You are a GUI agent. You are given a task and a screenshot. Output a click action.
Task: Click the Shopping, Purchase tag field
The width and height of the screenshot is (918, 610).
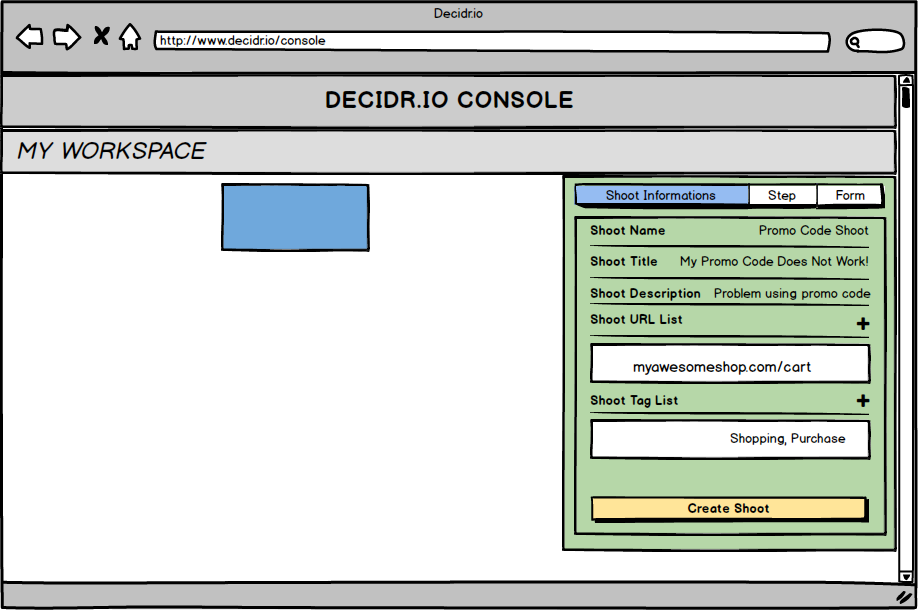729,438
